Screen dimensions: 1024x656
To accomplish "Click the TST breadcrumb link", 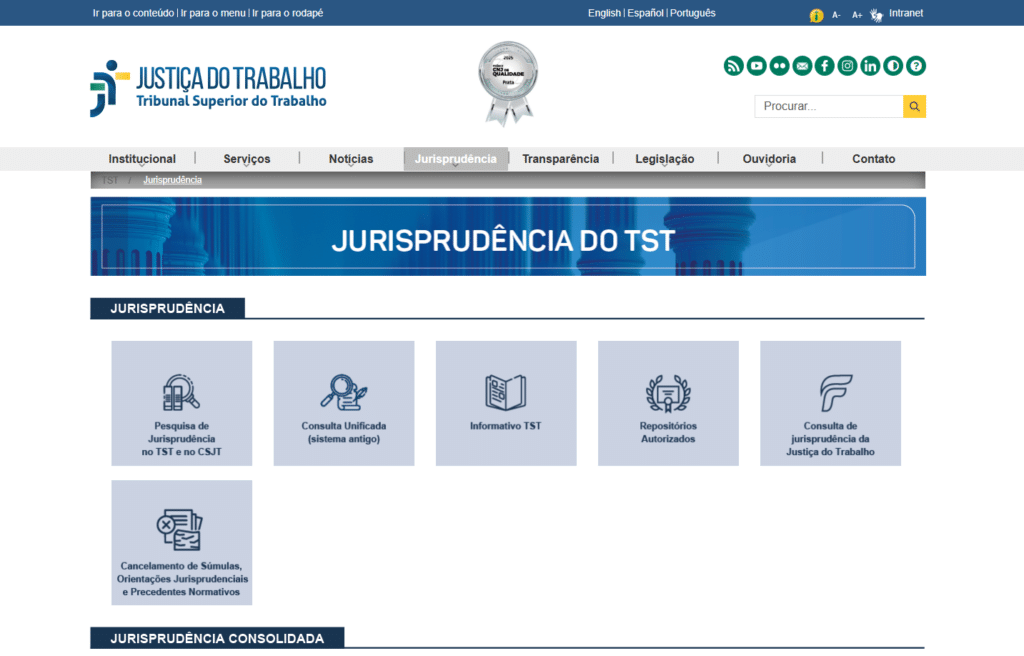I will click(110, 180).
